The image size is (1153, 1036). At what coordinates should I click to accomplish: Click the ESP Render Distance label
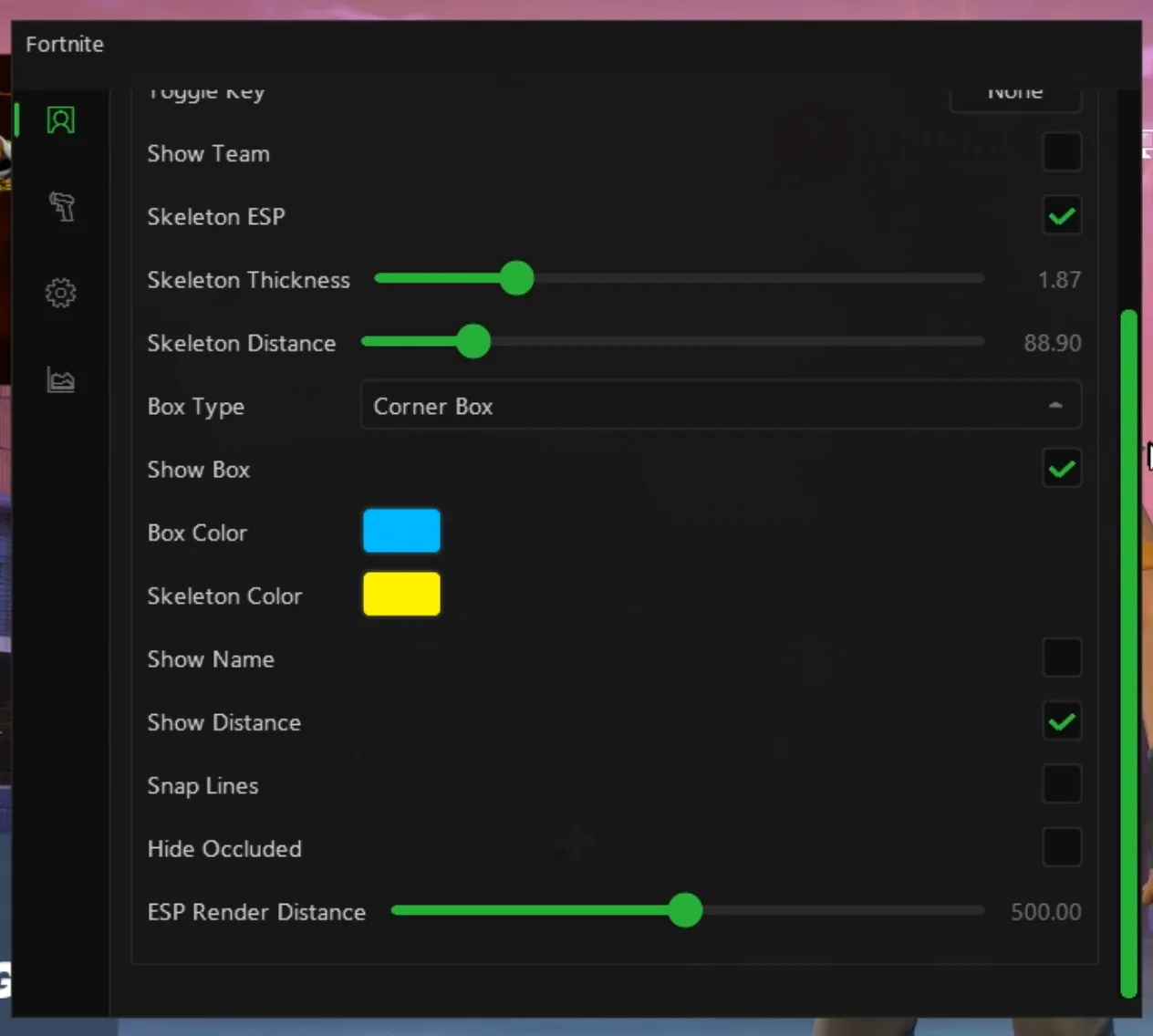tap(256, 912)
